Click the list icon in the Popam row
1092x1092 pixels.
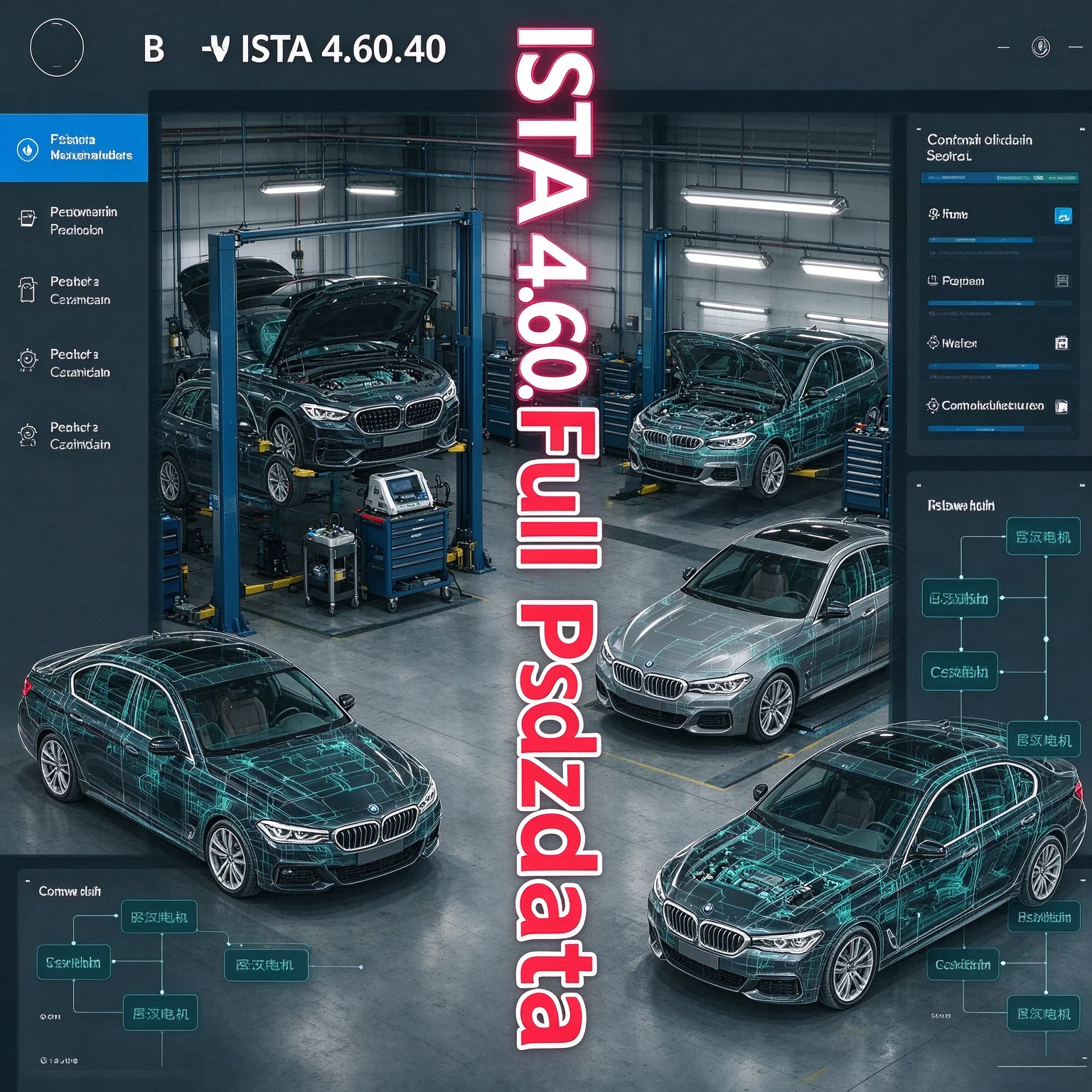coord(1062,281)
